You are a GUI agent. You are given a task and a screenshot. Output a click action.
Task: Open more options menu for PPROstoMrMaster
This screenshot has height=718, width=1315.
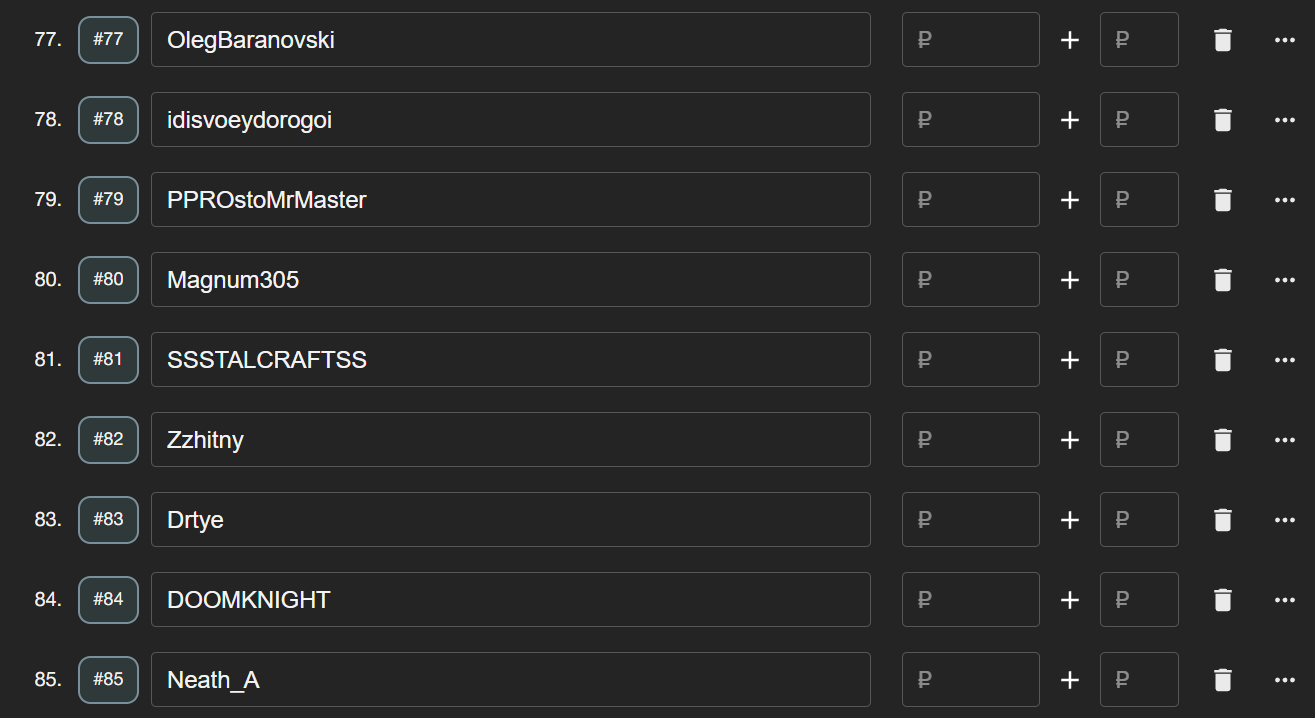click(x=1285, y=200)
